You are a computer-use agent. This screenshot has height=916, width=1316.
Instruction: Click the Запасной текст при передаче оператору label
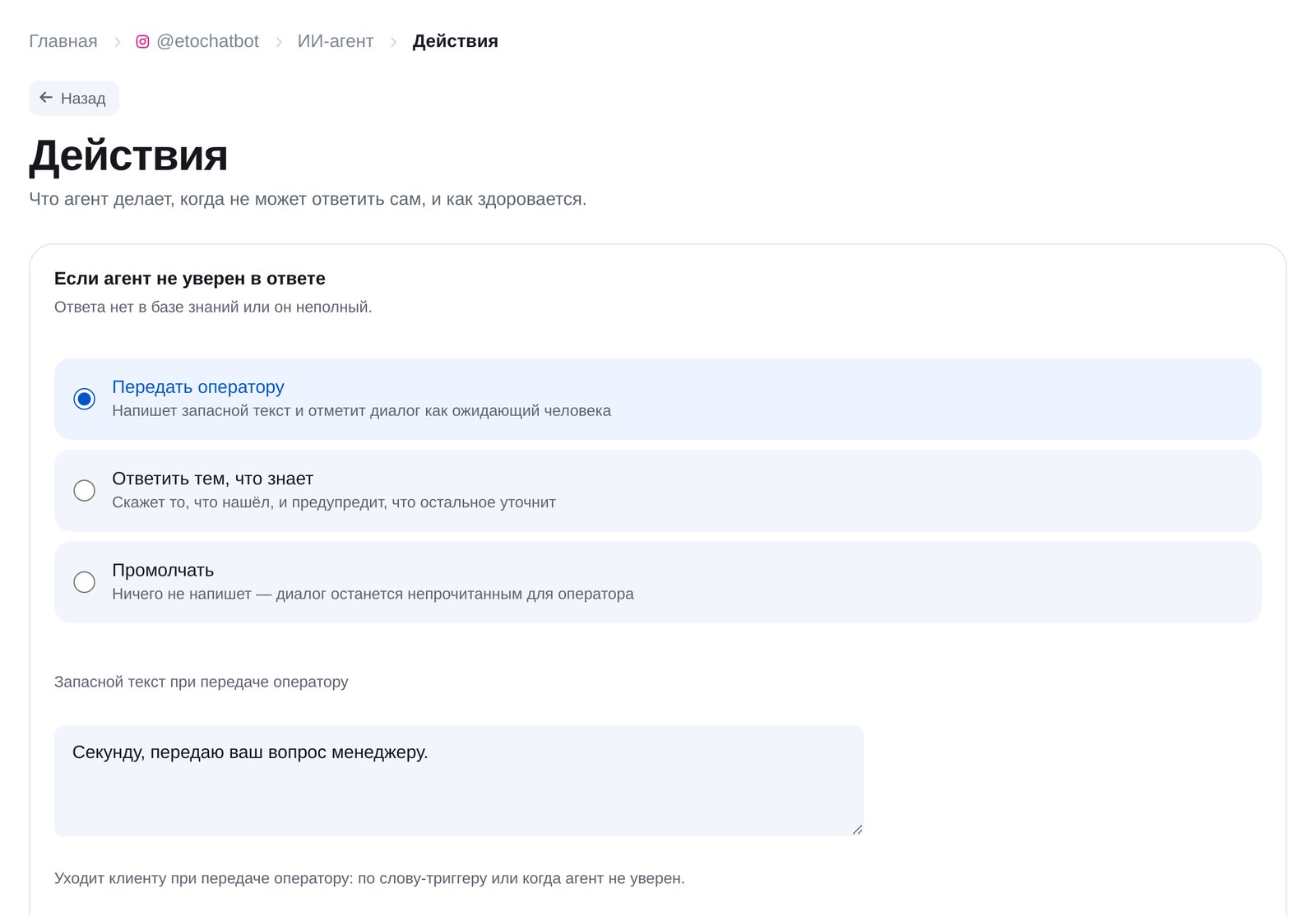202,682
